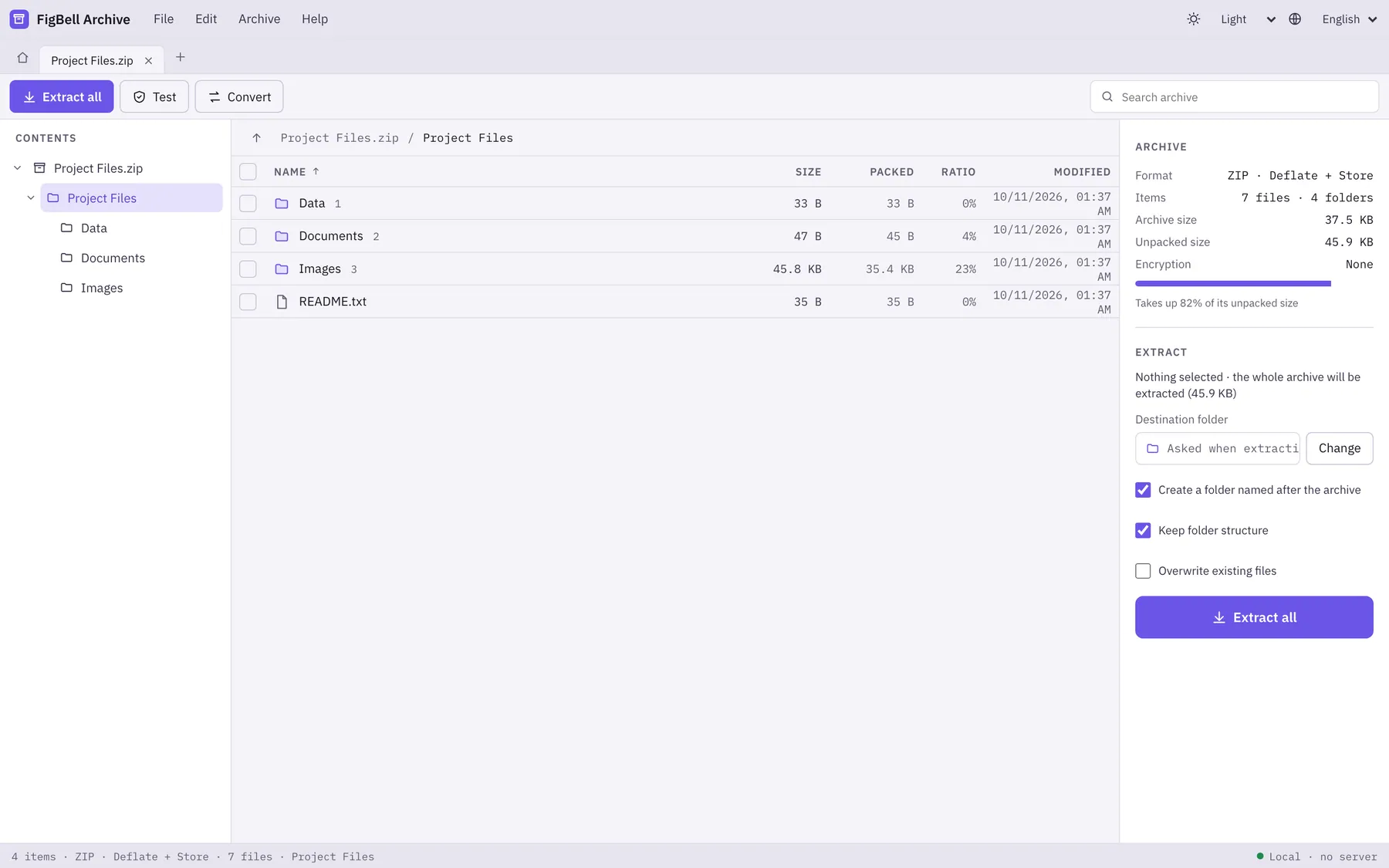Click the compression ratio progress bar

pyautogui.click(x=1254, y=284)
